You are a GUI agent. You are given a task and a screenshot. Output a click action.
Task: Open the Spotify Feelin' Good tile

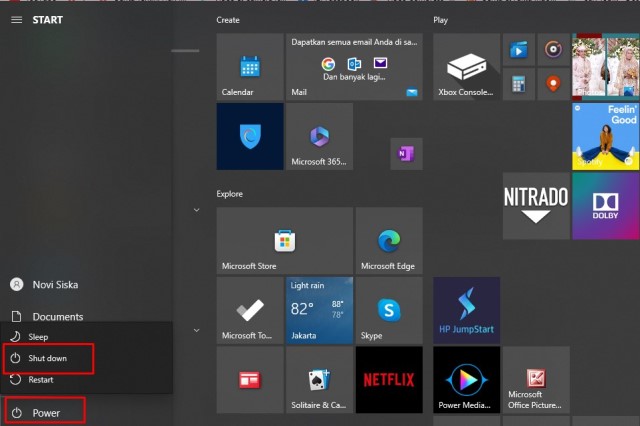pyautogui.click(x=606, y=136)
